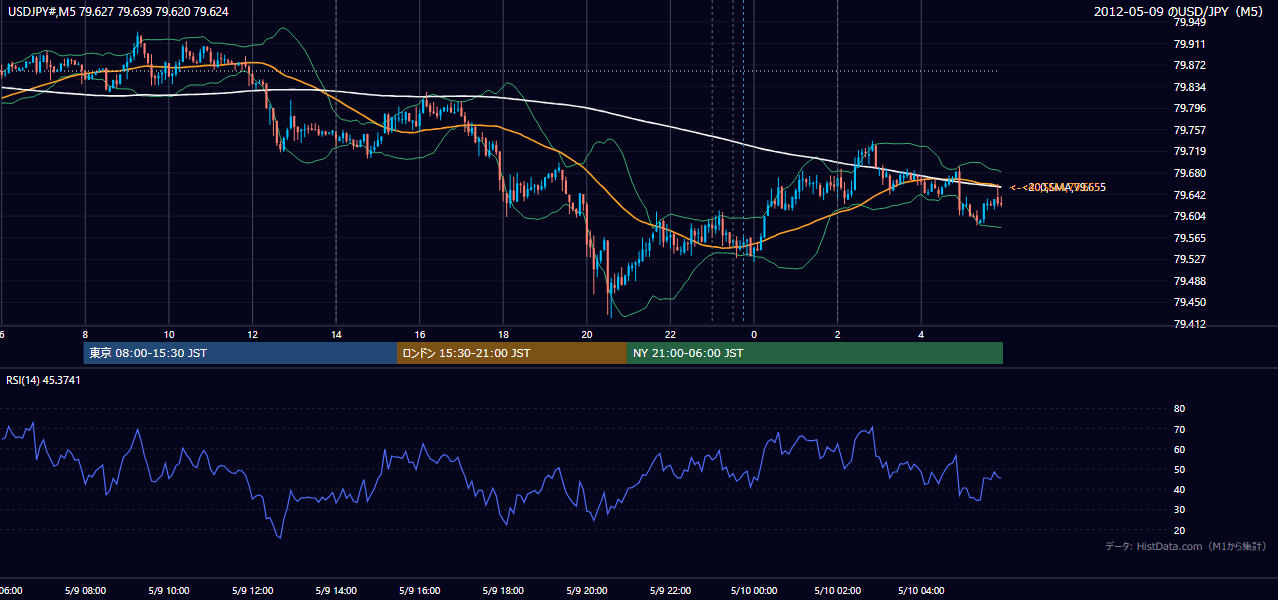Viewport: 1278px width, 600px height.
Task: Click the '2012-05-09 のUSD/JPY (M5)' heading
Action: [x=1180, y=12]
